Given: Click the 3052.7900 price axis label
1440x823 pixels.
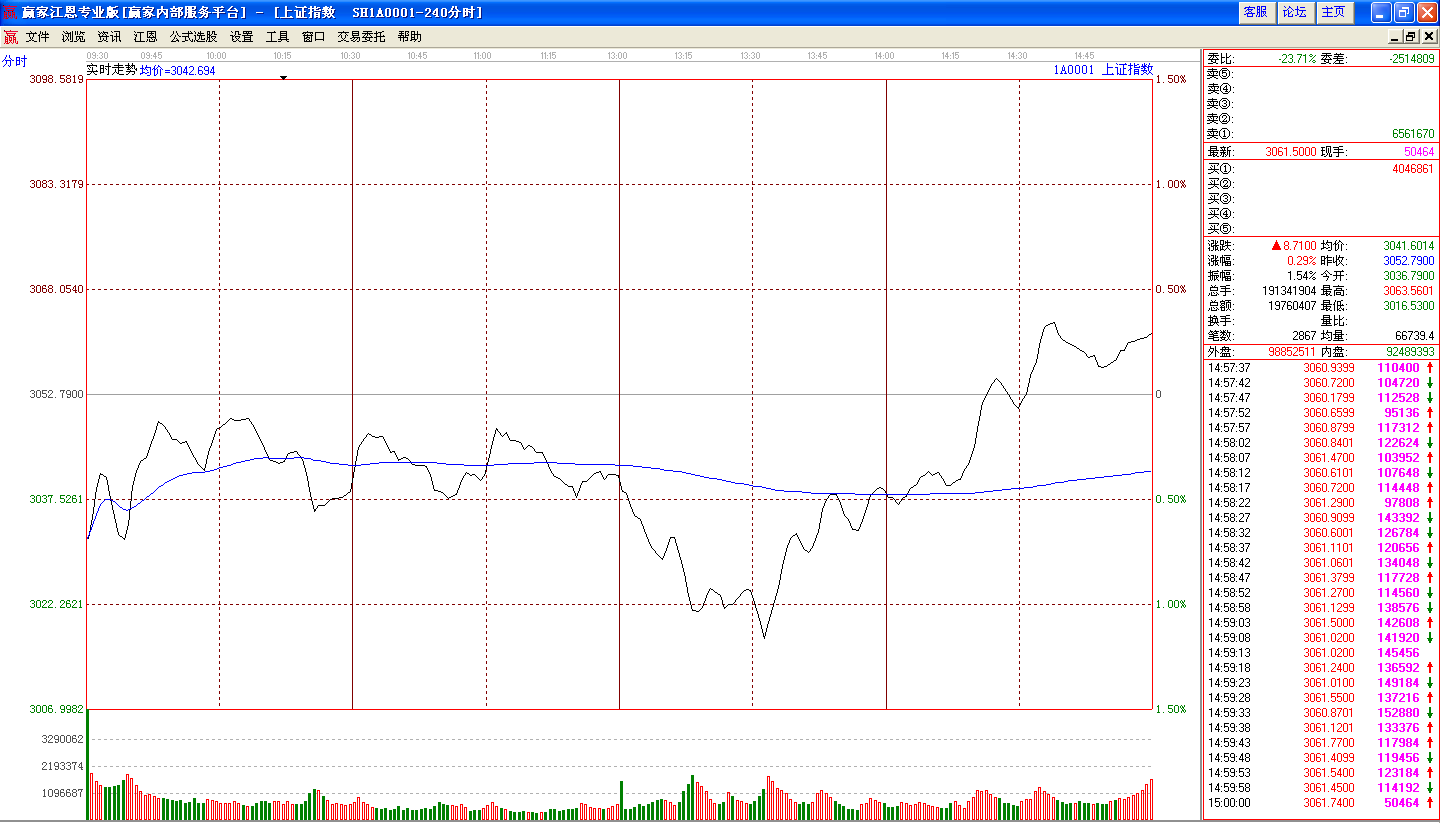Looking at the screenshot, I should pyautogui.click(x=57, y=394).
